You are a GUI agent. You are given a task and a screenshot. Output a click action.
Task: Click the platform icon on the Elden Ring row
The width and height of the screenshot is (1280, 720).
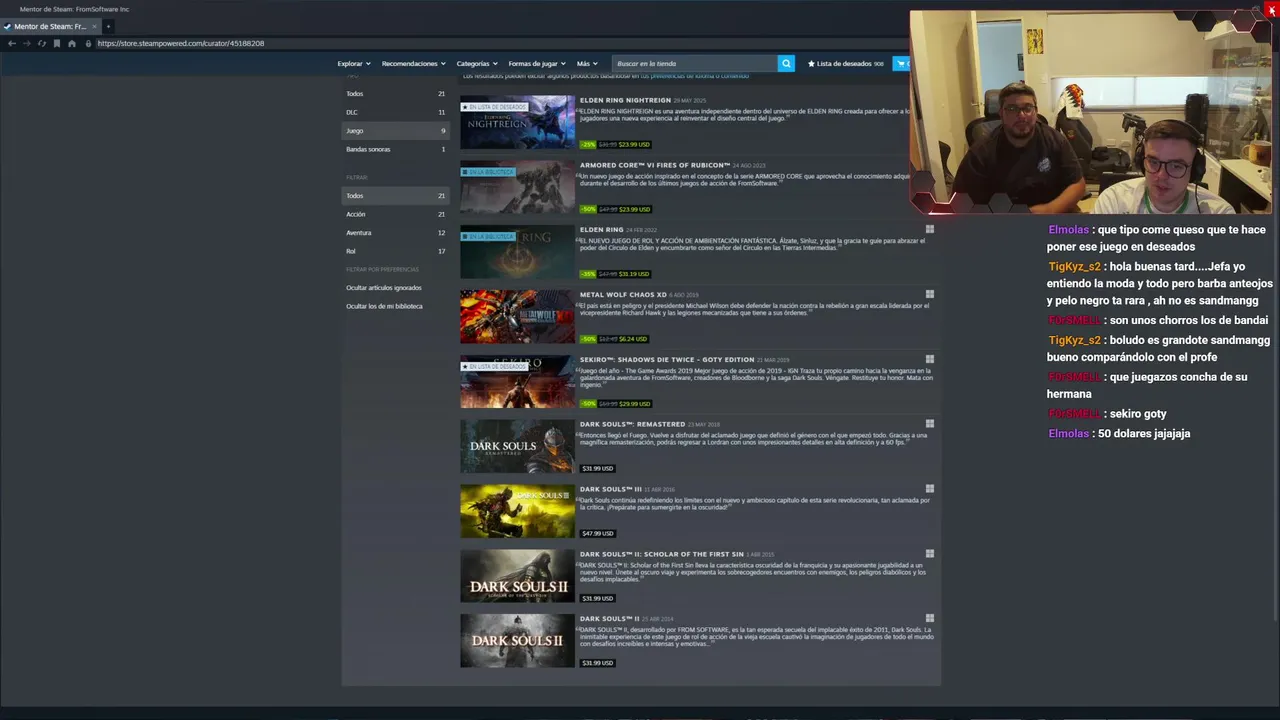point(929,229)
